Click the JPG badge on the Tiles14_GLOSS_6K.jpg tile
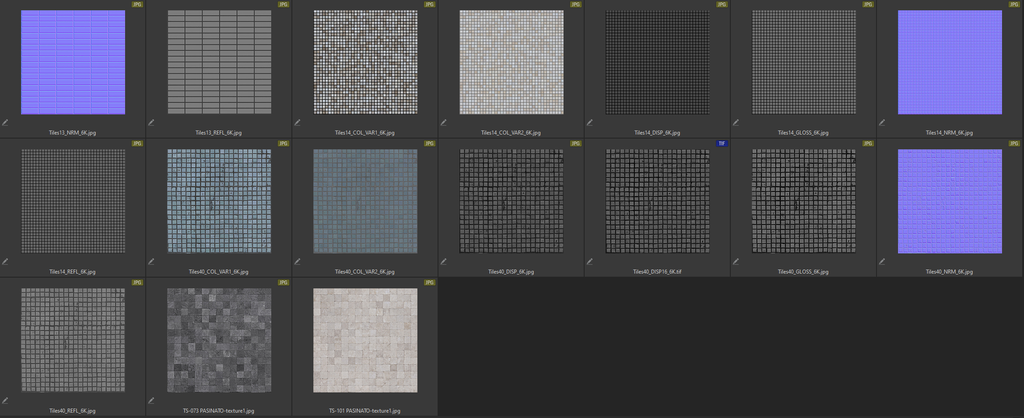This screenshot has height=418, width=1024. coord(867,5)
